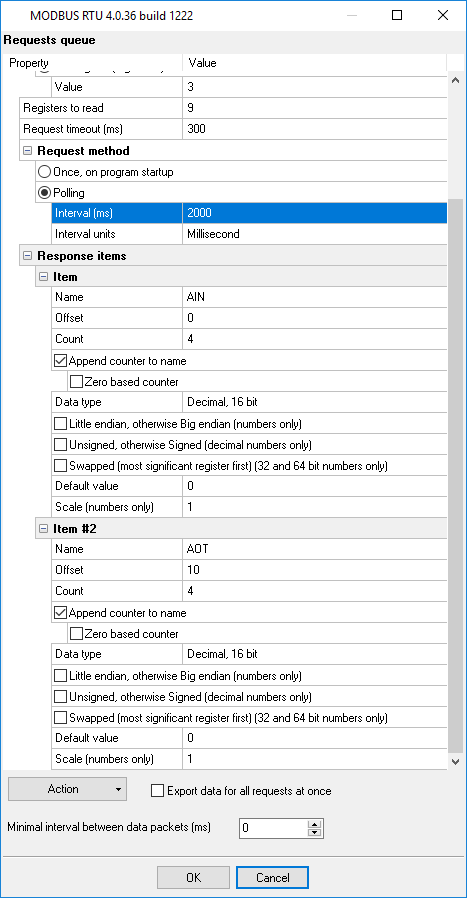Image resolution: width=467 pixels, height=898 pixels.
Task: Select the Once, on program startup radio button
Action: tap(45, 171)
